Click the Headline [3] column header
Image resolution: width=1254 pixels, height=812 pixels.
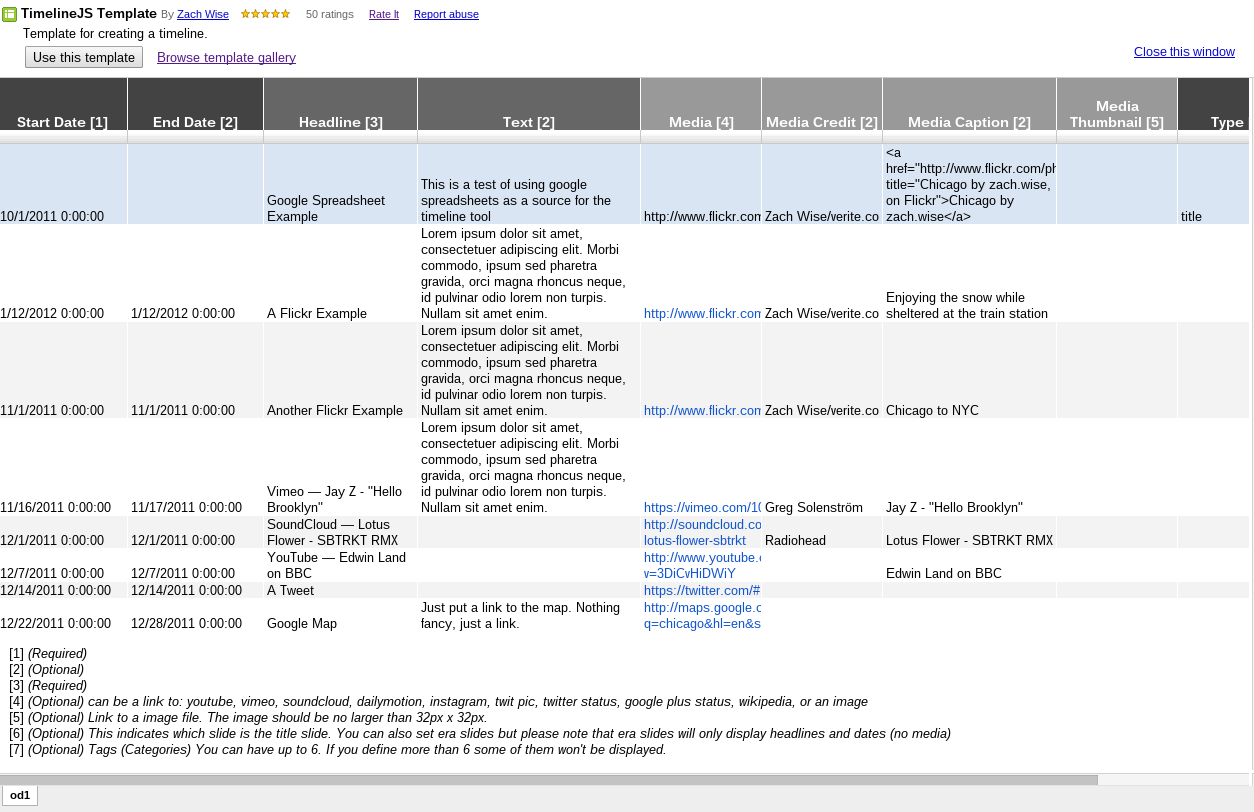(340, 104)
